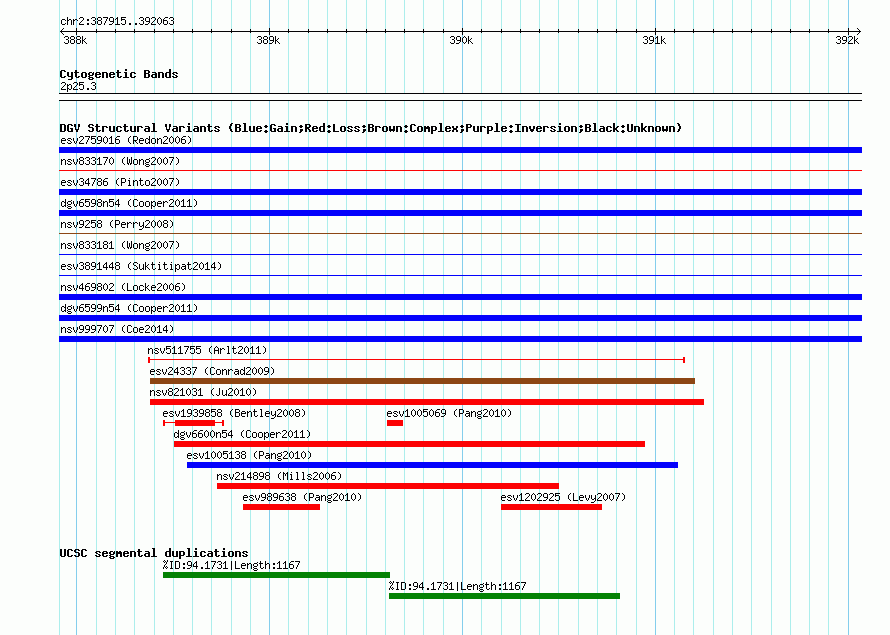Viewport: 890px width, 635px height.
Task: Select the nsv833170 (Wong2007) variant label
Action: [120, 161]
